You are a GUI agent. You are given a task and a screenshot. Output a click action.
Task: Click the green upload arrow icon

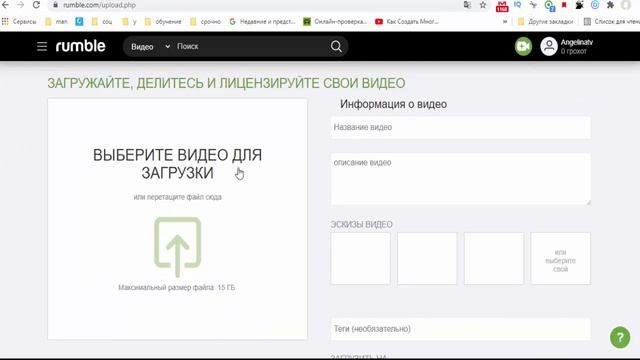click(178, 247)
